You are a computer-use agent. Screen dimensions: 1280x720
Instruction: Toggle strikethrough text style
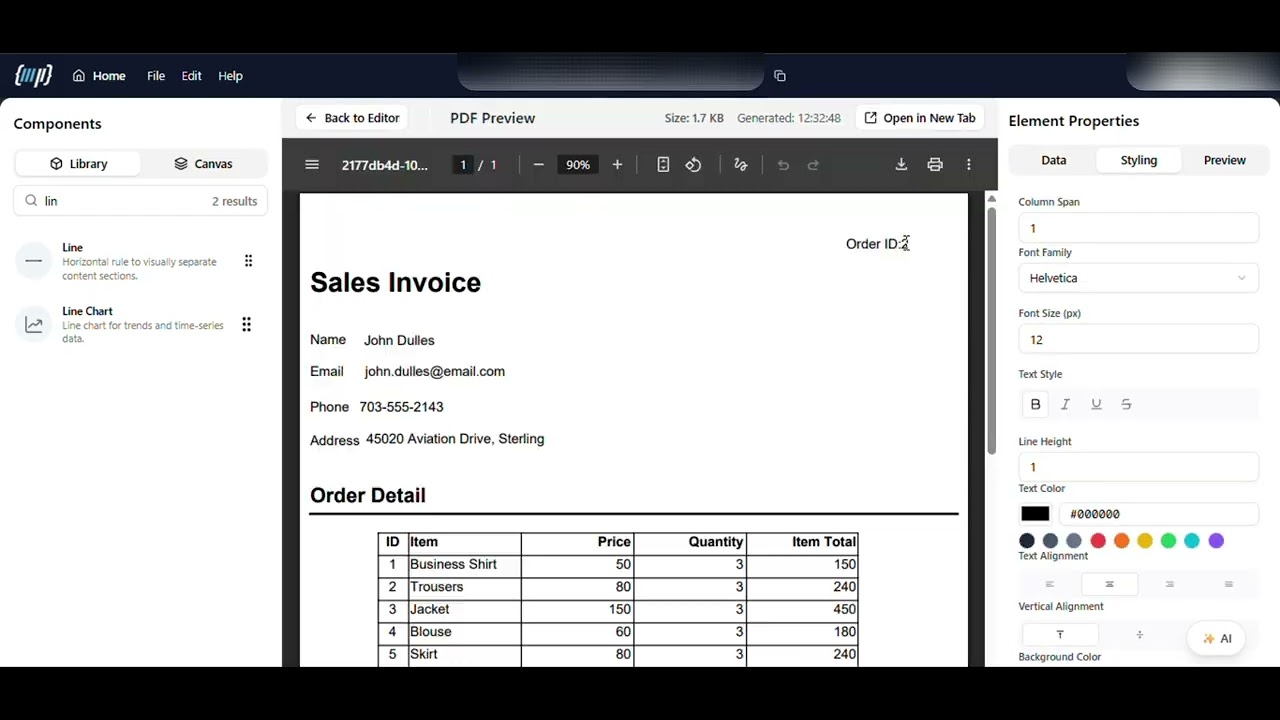pos(1126,404)
